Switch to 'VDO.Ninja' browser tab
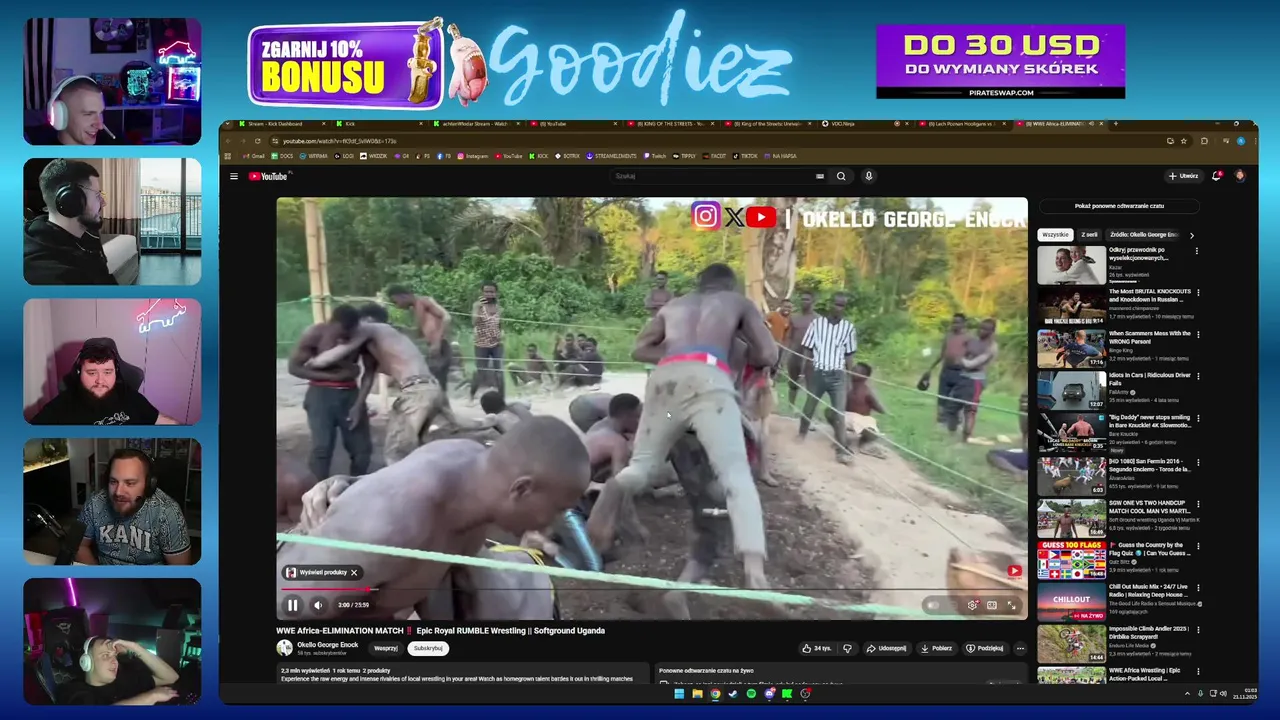Screen dimensions: 1280x720 point(866,124)
